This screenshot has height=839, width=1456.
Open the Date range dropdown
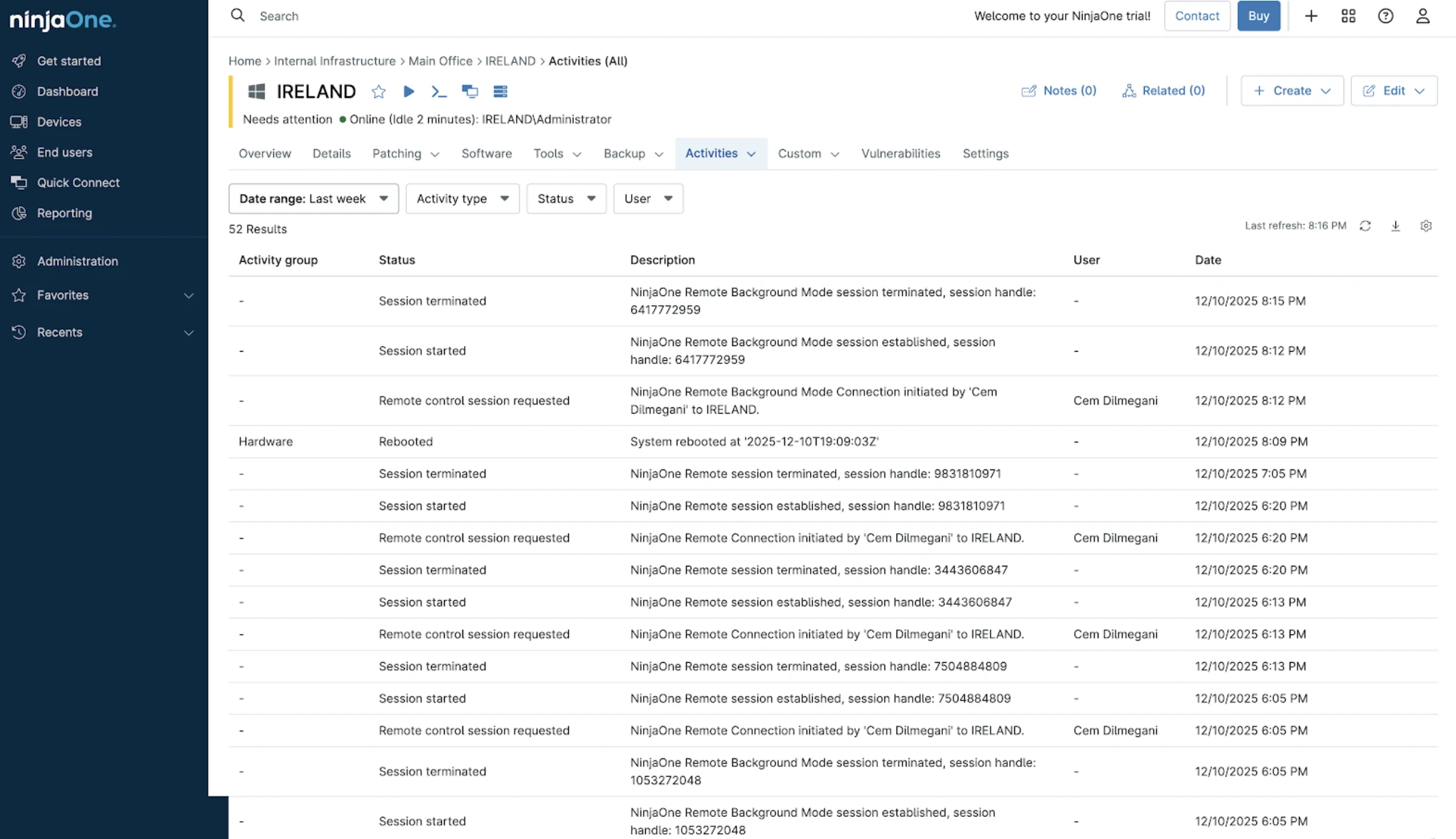click(313, 198)
